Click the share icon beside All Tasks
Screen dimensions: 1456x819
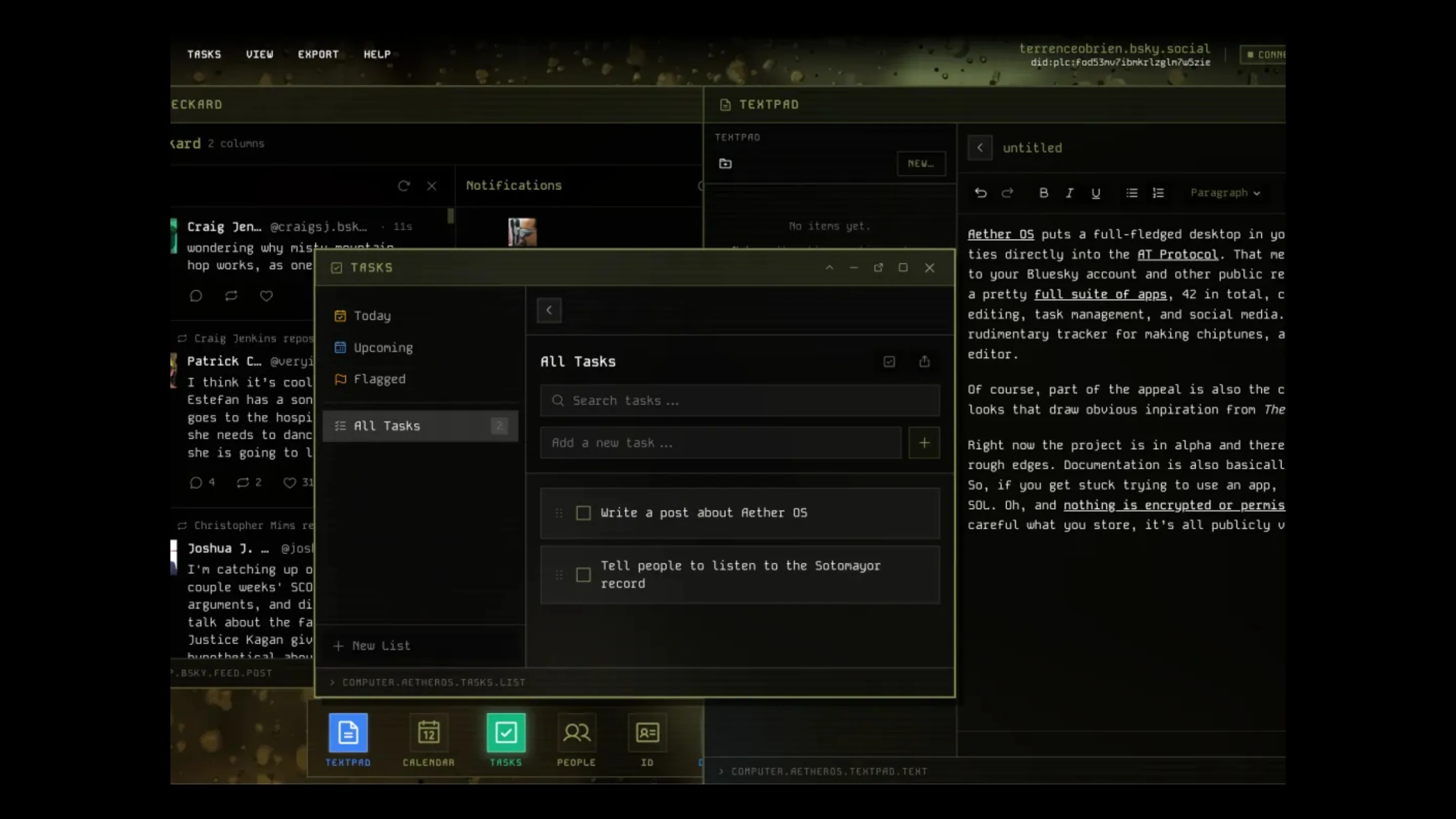pyautogui.click(x=924, y=361)
